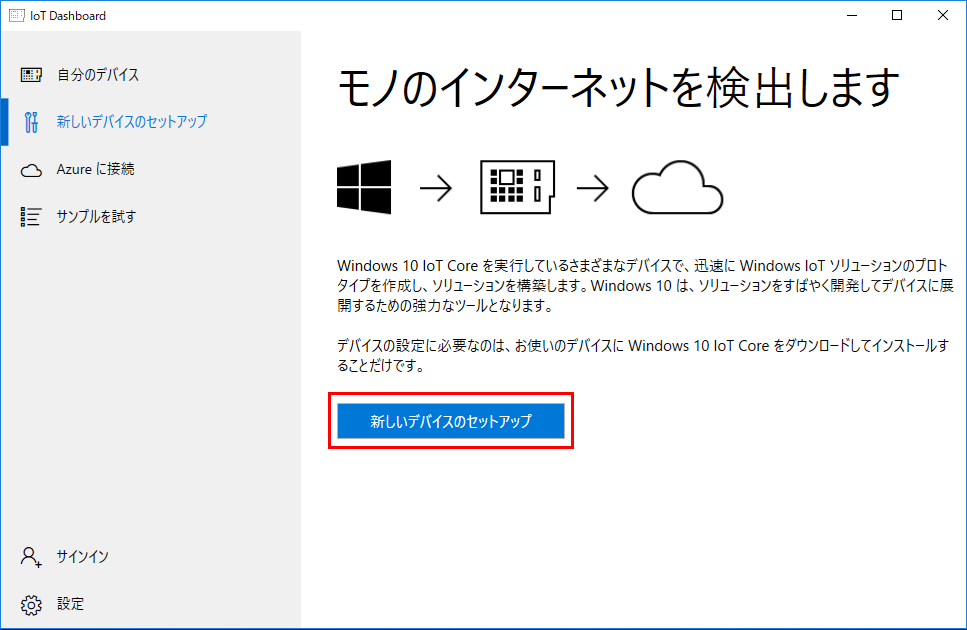Screen dimensions: 967x630
Task: Click the cloud icon beside Azure に接続
Action: point(31,170)
